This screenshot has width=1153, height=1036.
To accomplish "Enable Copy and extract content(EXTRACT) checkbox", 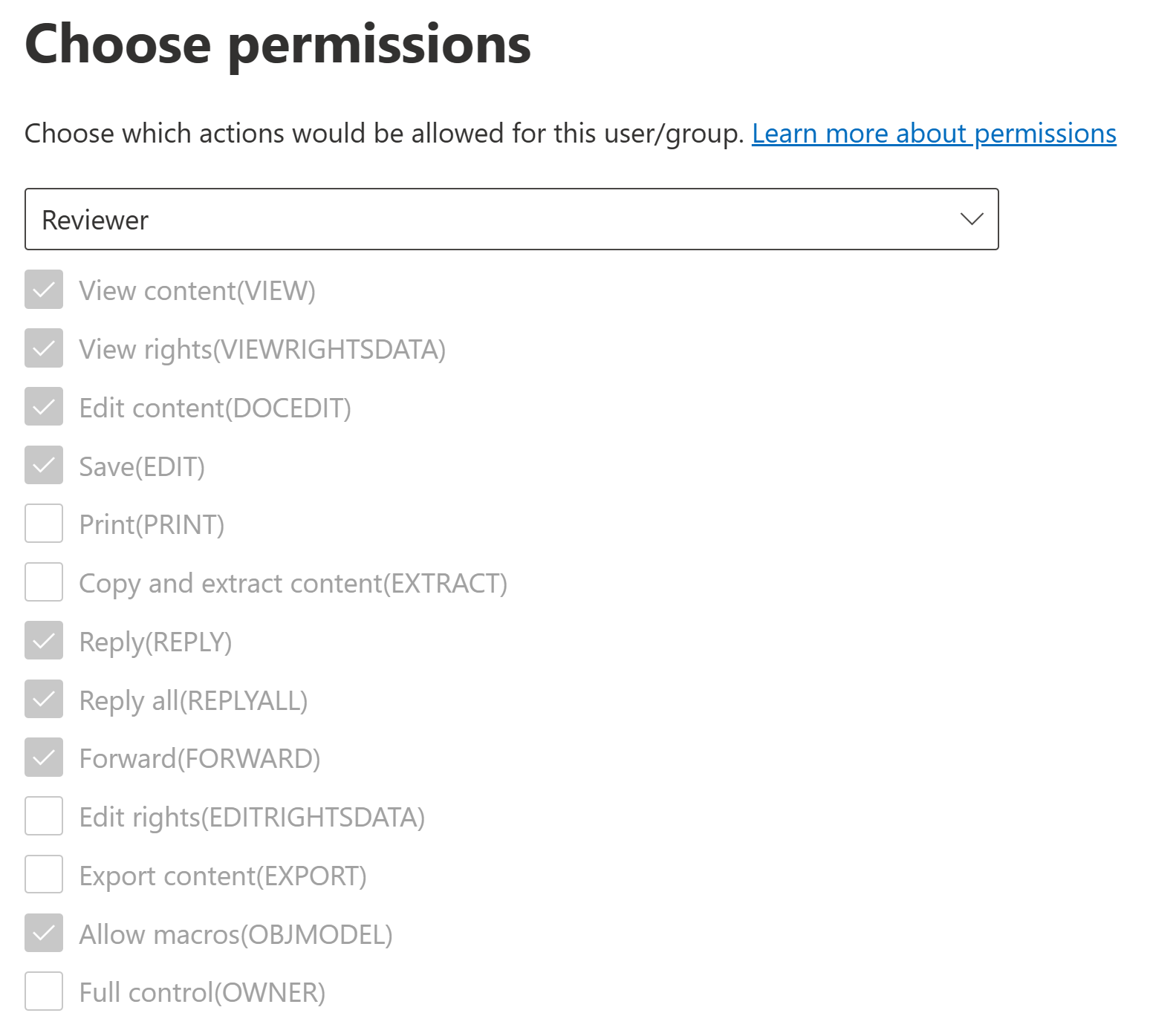I will pos(44,582).
